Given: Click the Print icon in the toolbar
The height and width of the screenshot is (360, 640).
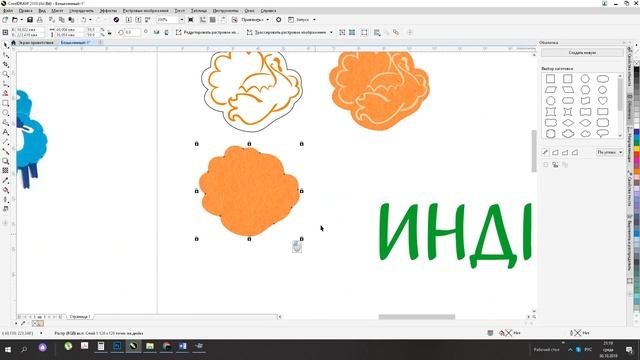Looking at the screenshot, I should (40, 20).
